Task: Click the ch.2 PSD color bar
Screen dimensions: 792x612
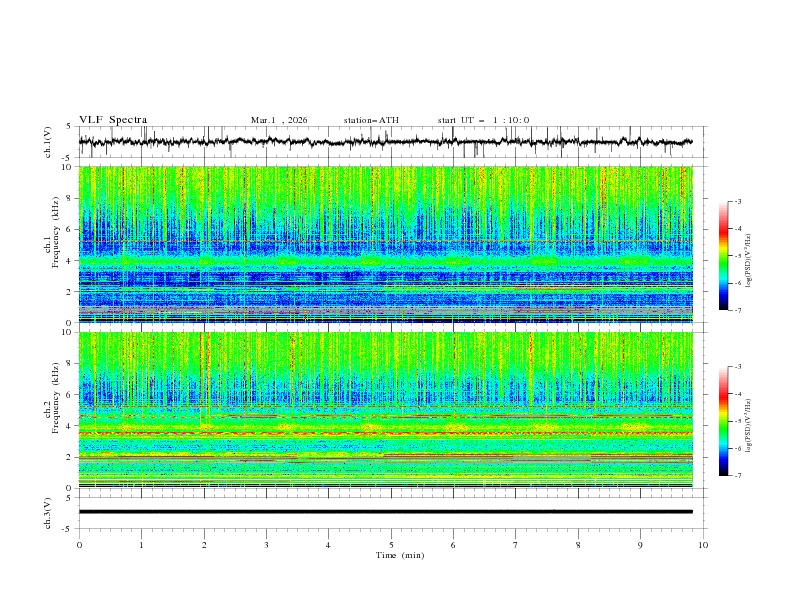Action: point(723,421)
